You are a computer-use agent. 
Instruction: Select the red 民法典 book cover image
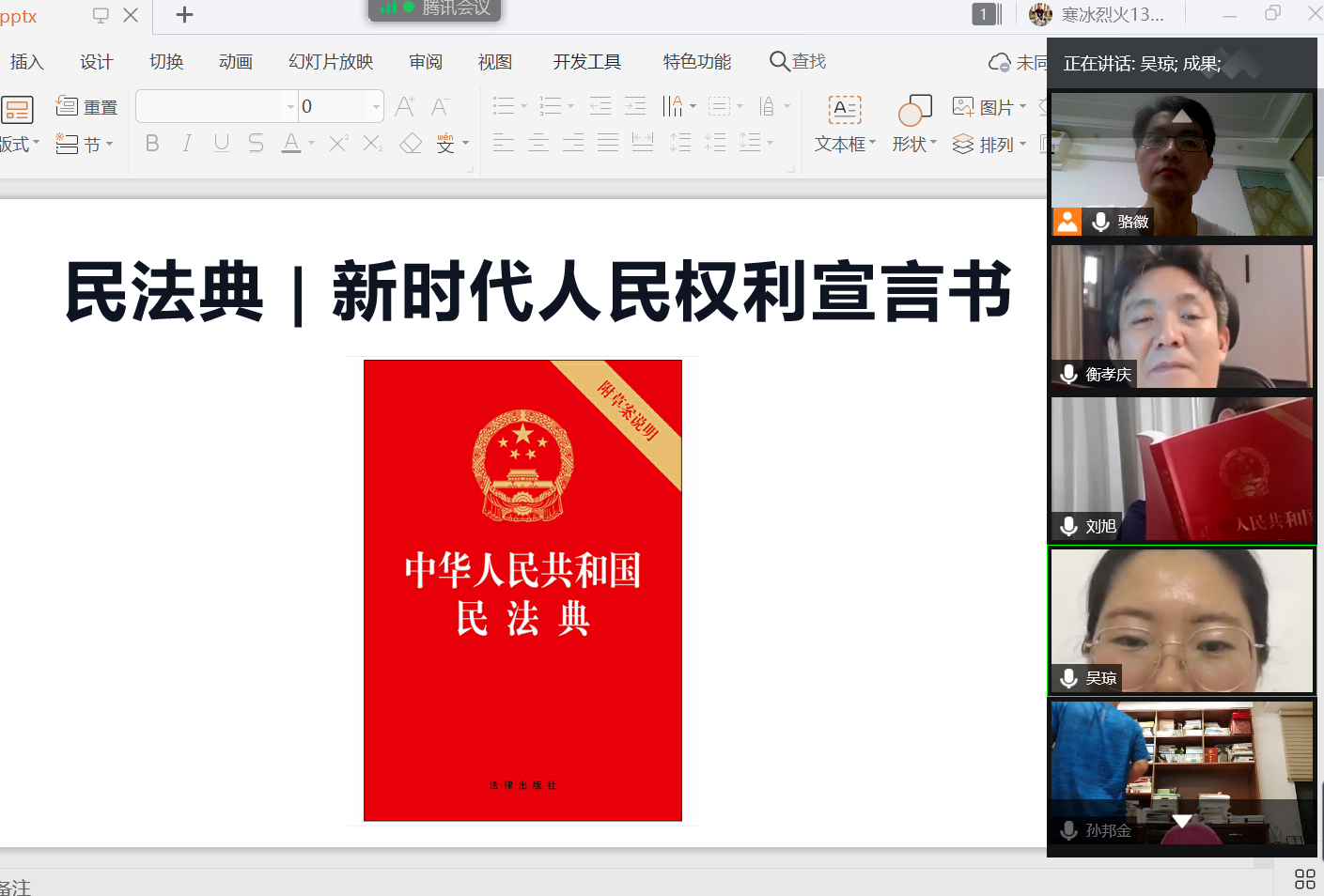coord(522,590)
